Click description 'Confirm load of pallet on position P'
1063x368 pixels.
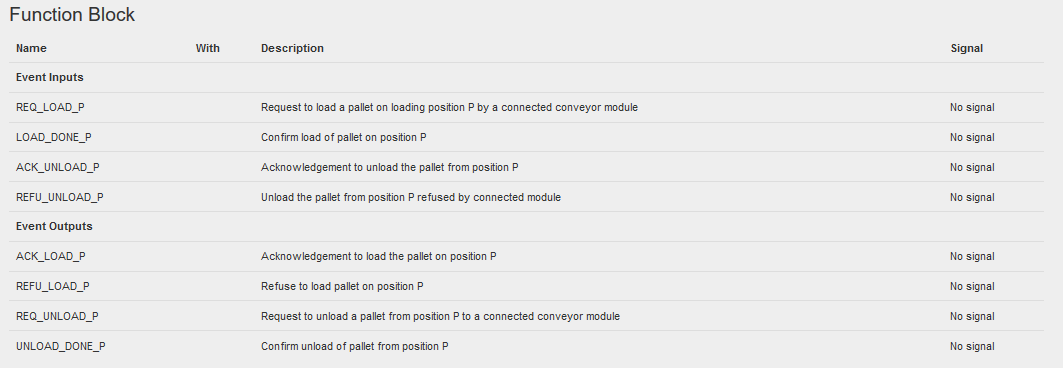344,137
